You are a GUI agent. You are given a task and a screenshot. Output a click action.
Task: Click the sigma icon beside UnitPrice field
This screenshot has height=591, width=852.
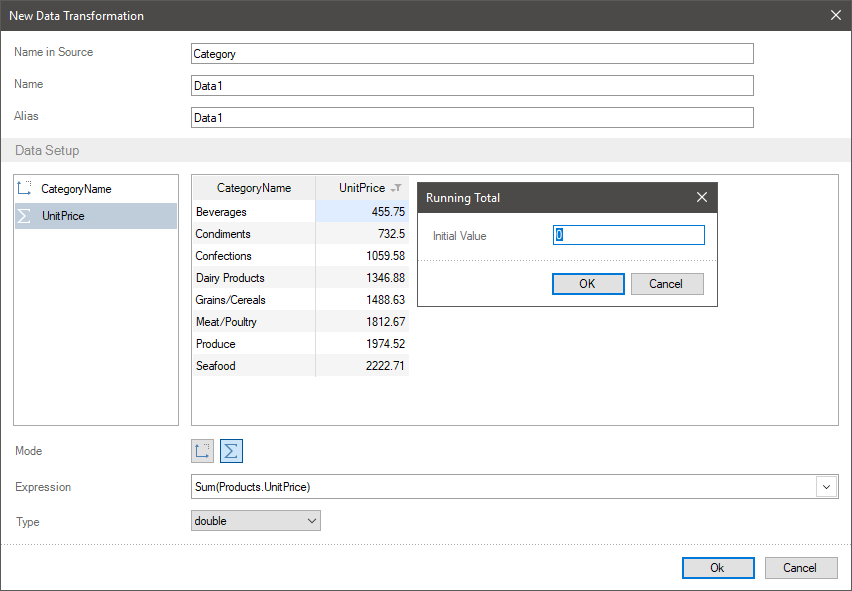point(25,216)
